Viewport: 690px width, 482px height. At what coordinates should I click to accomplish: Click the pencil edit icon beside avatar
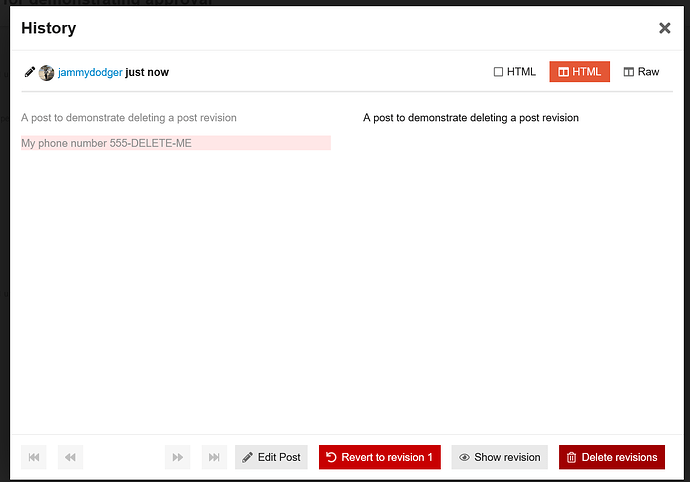pyautogui.click(x=29, y=72)
